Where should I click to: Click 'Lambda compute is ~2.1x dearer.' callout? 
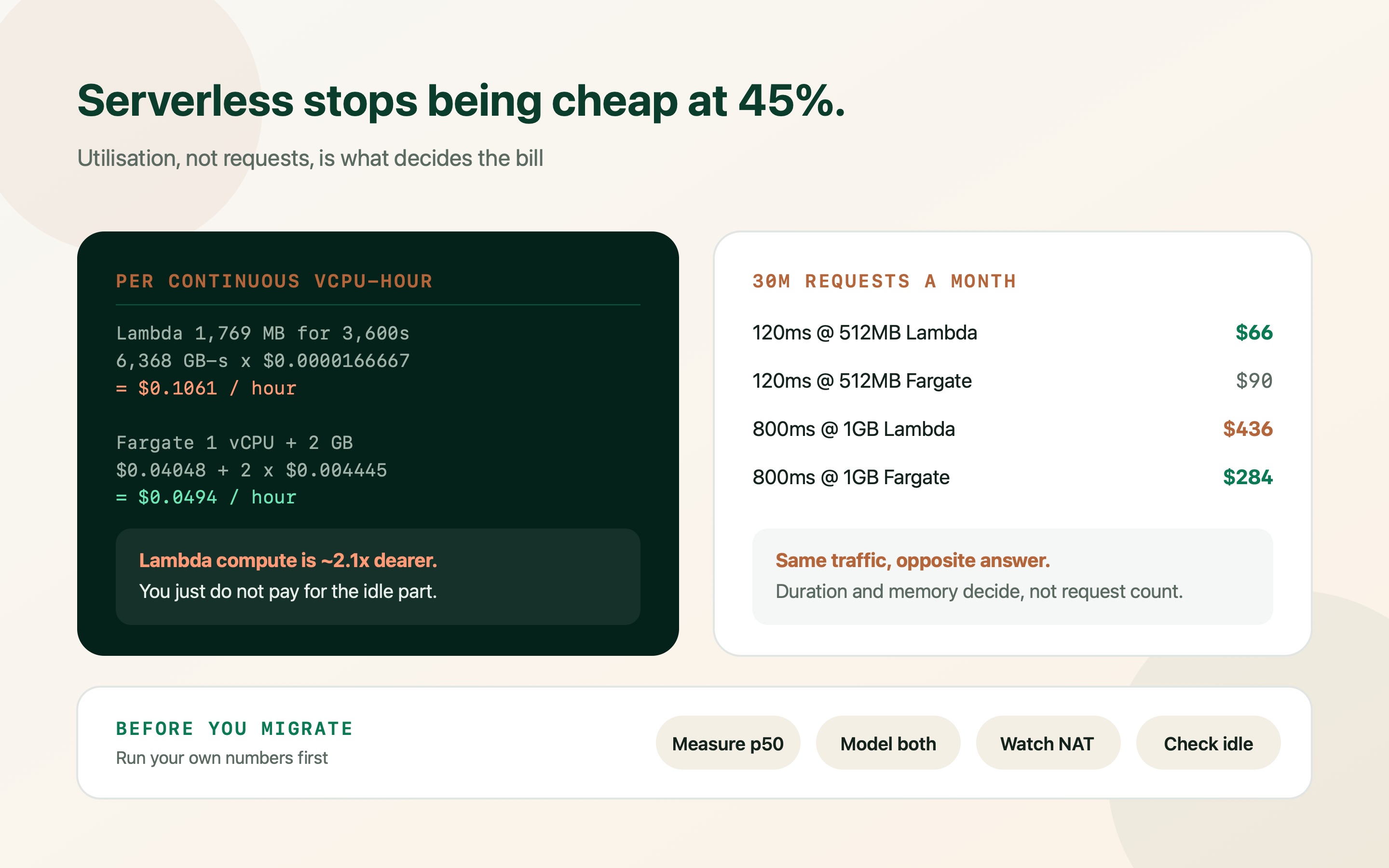click(x=288, y=560)
